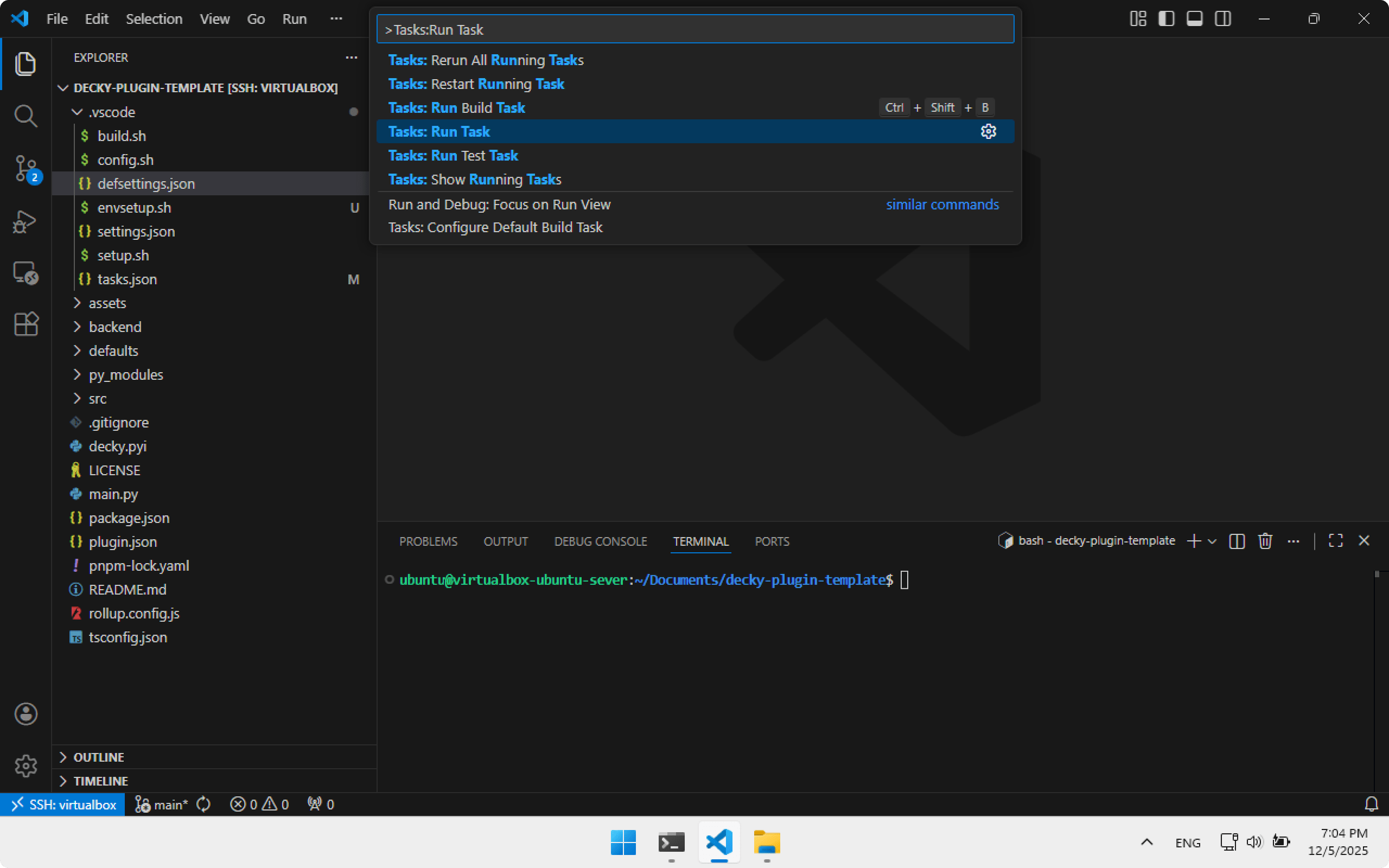Open the Extensions view icon
This screenshot has height=868, width=1389.
coord(26,324)
